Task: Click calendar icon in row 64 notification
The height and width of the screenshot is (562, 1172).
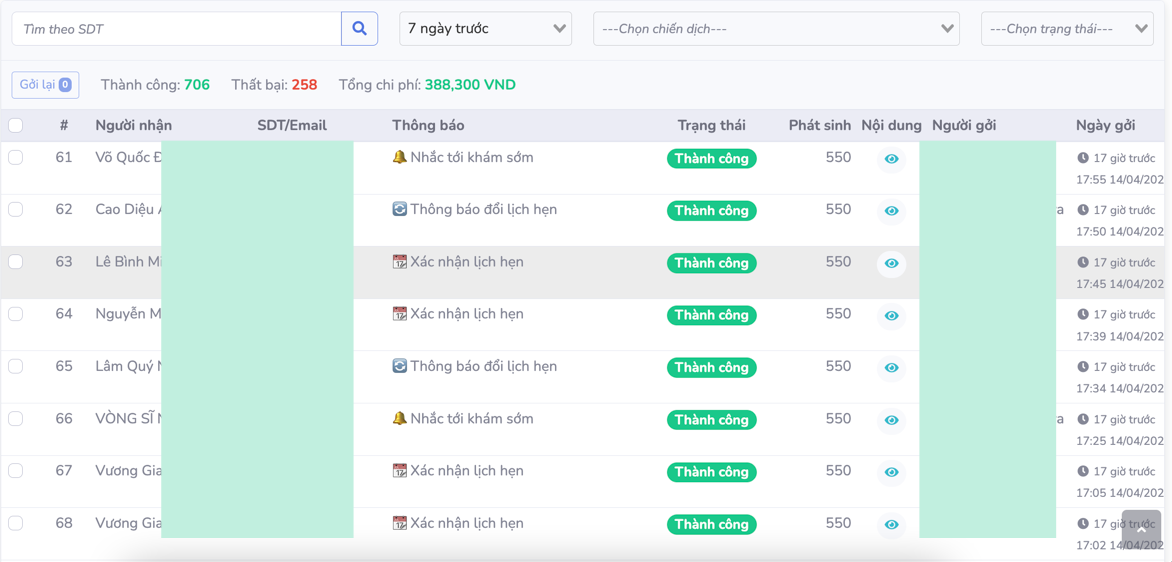Action: tap(399, 314)
